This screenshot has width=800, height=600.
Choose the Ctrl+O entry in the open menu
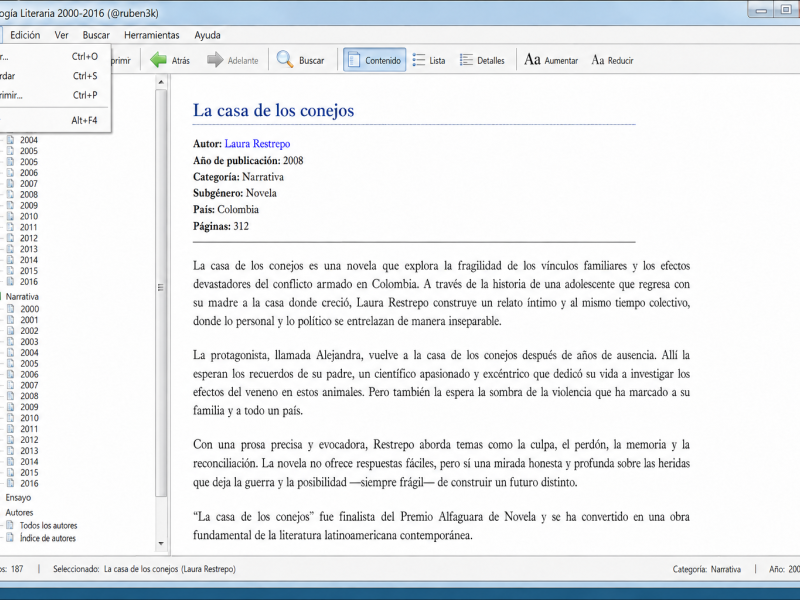pyautogui.click(x=54, y=57)
